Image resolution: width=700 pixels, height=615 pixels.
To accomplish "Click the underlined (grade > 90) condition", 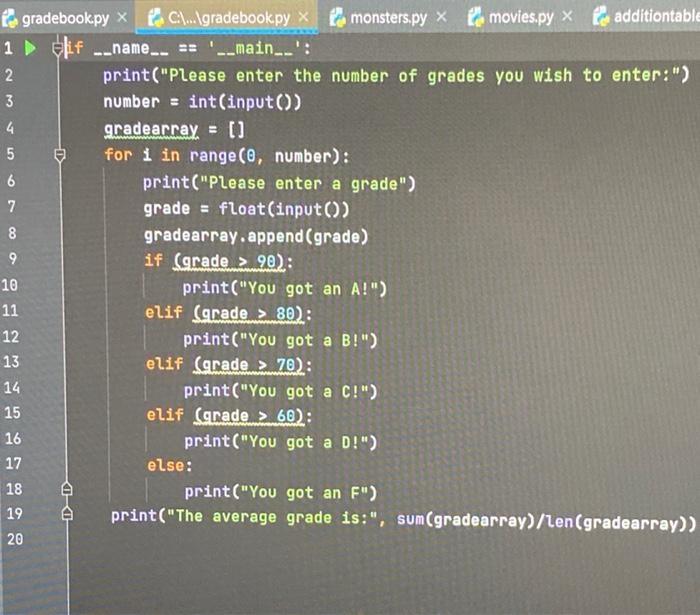I will pos(228,261).
